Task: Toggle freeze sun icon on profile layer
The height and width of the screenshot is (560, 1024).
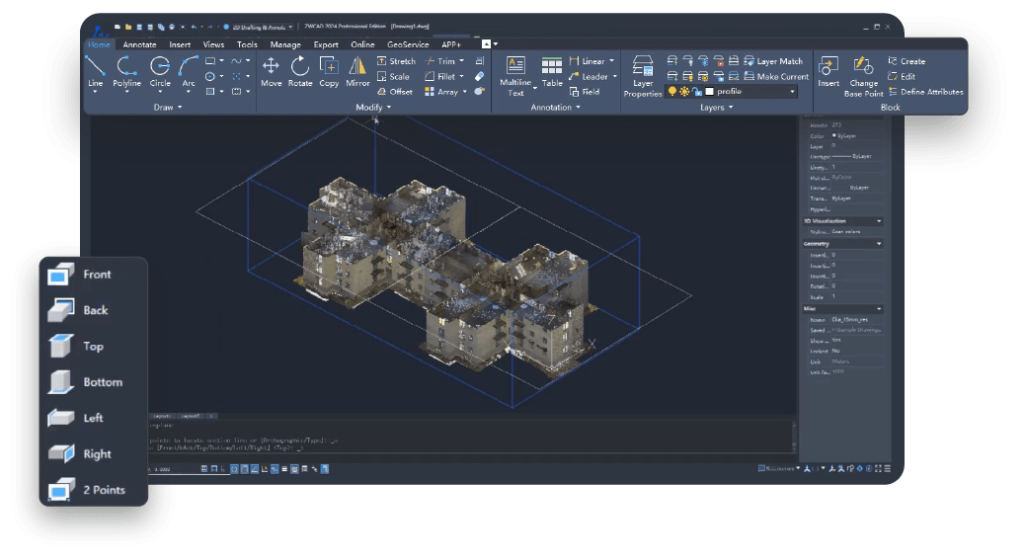Action: point(684,92)
